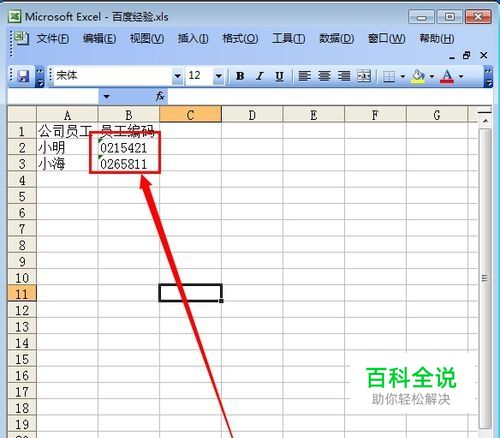Click the fx Insert Function icon
The width and height of the screenshot is (500, 438).
[x=160, y=96]
